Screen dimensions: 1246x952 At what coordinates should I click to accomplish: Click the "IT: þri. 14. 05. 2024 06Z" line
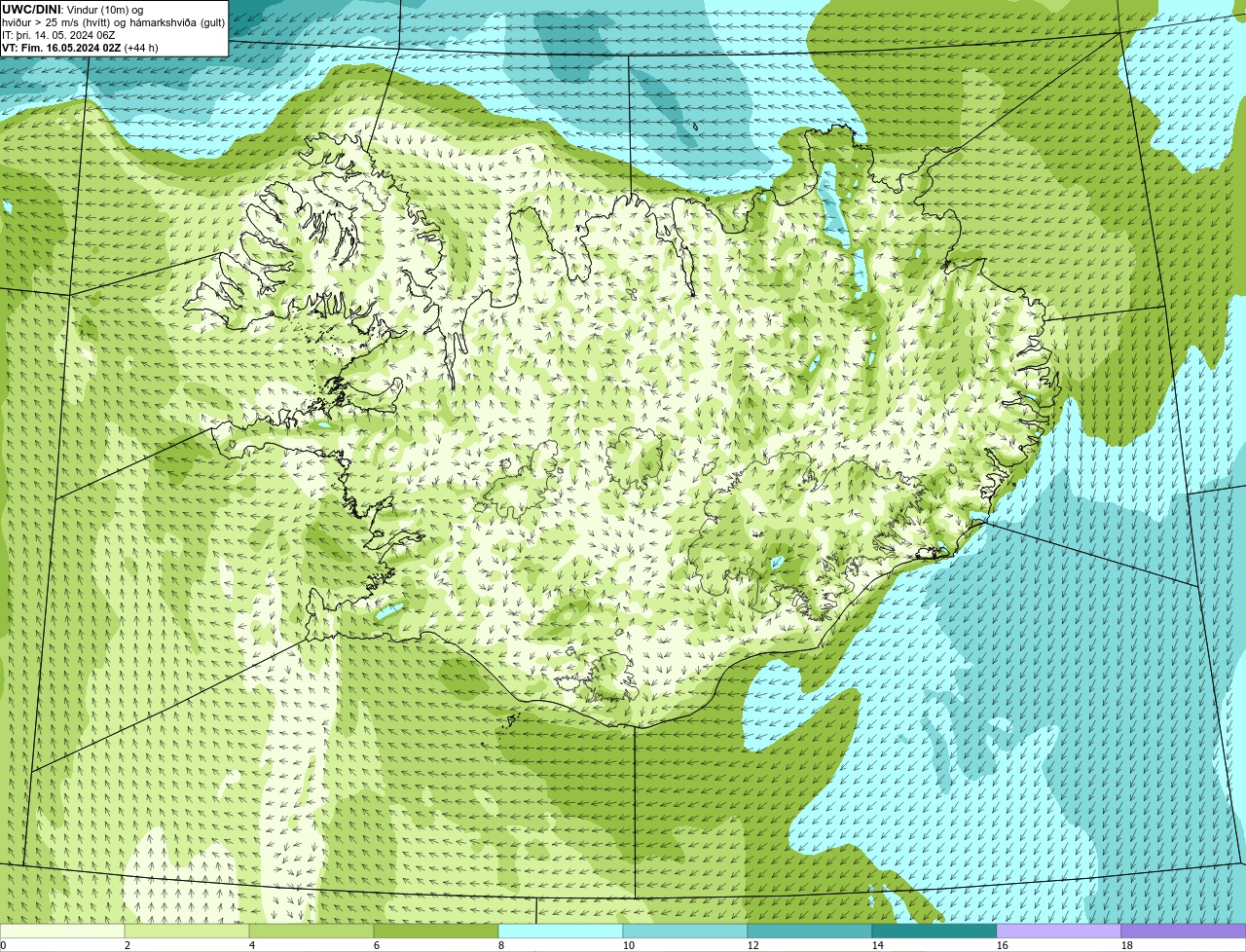[58, 35]
